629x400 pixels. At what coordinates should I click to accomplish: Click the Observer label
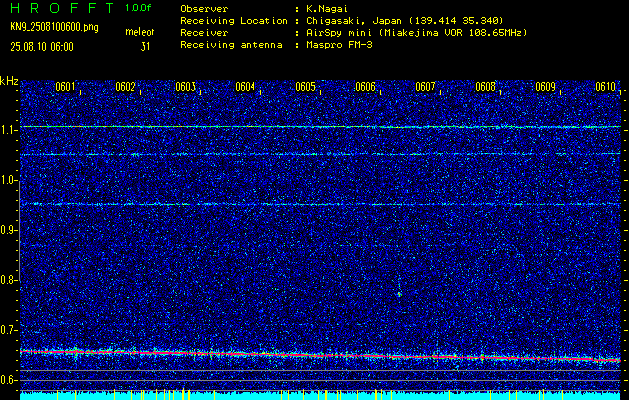pos(204,8)
